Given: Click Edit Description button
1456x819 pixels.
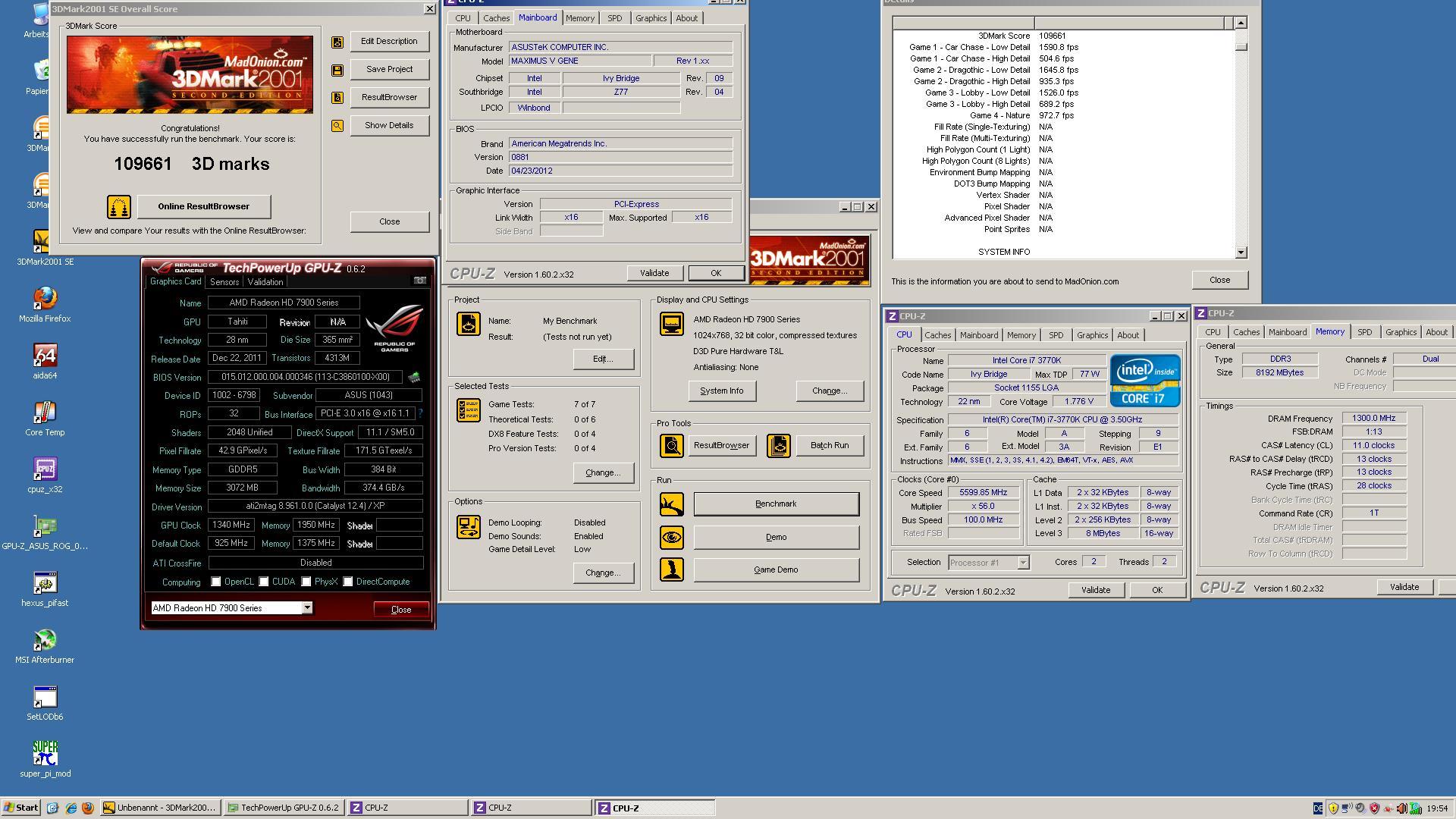Looking at the screenshot, I should coord(389,41).
